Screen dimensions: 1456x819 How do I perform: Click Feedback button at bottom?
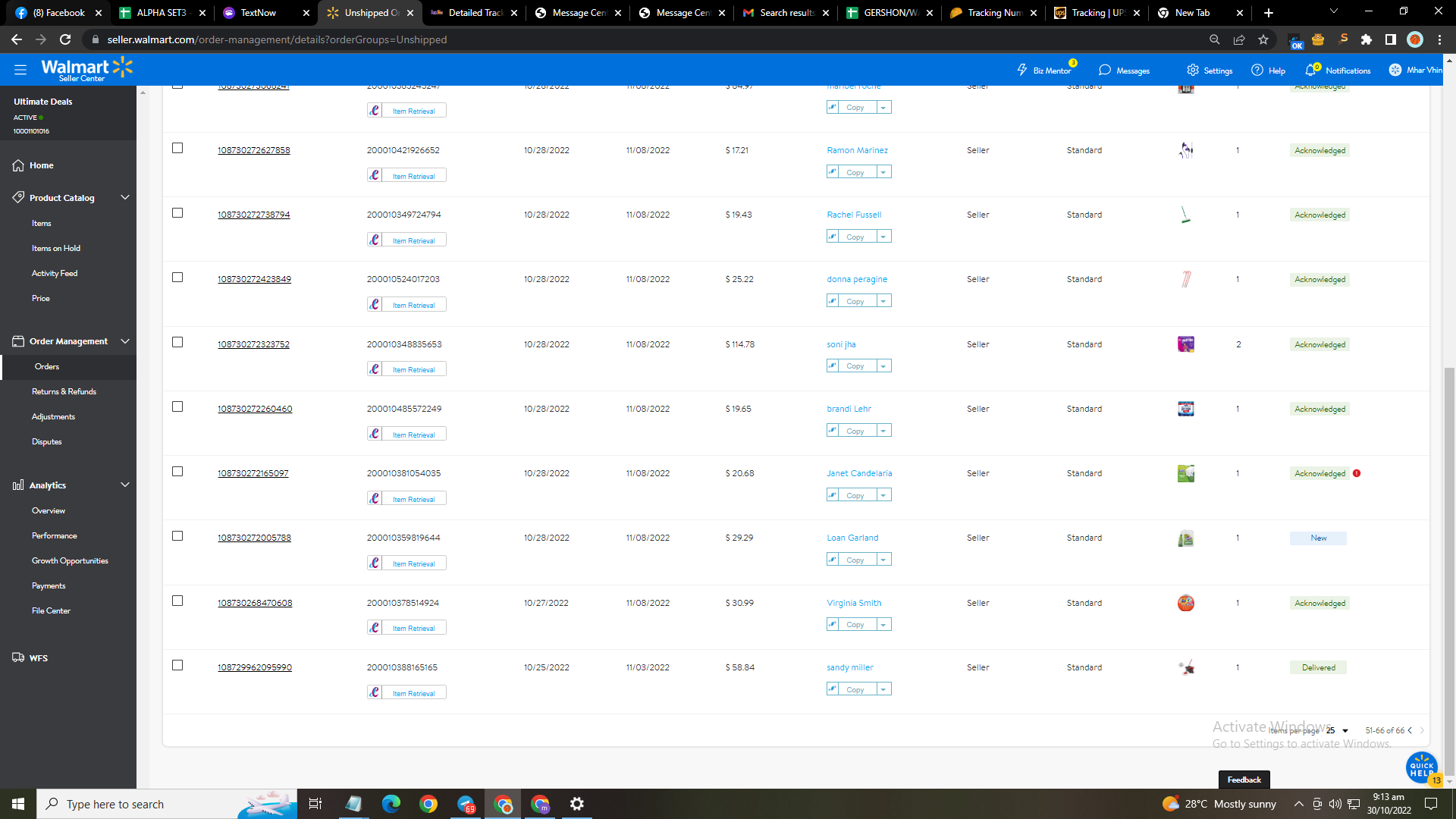point(1244,780)
